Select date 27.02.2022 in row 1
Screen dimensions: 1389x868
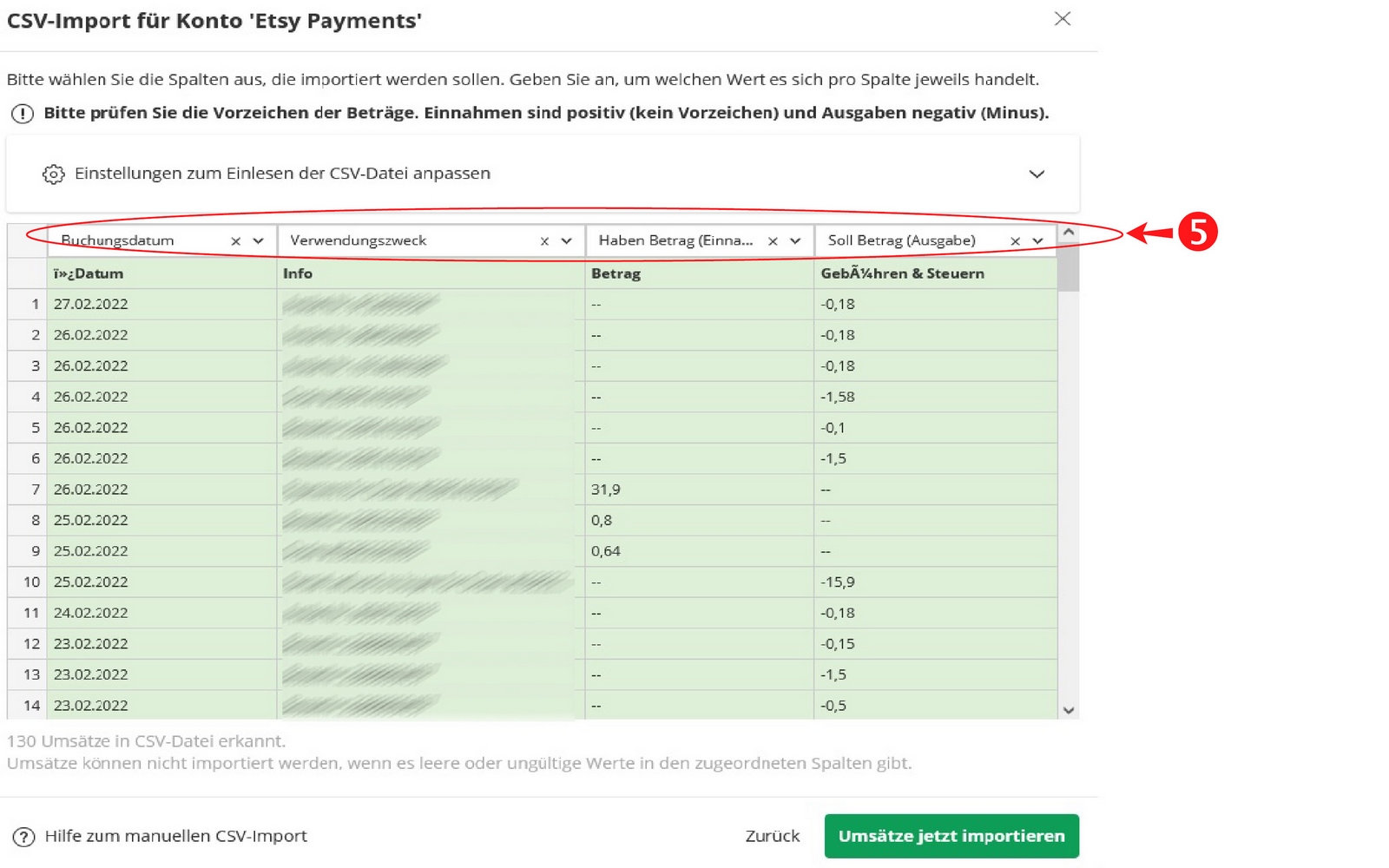[x=90, y=304]
